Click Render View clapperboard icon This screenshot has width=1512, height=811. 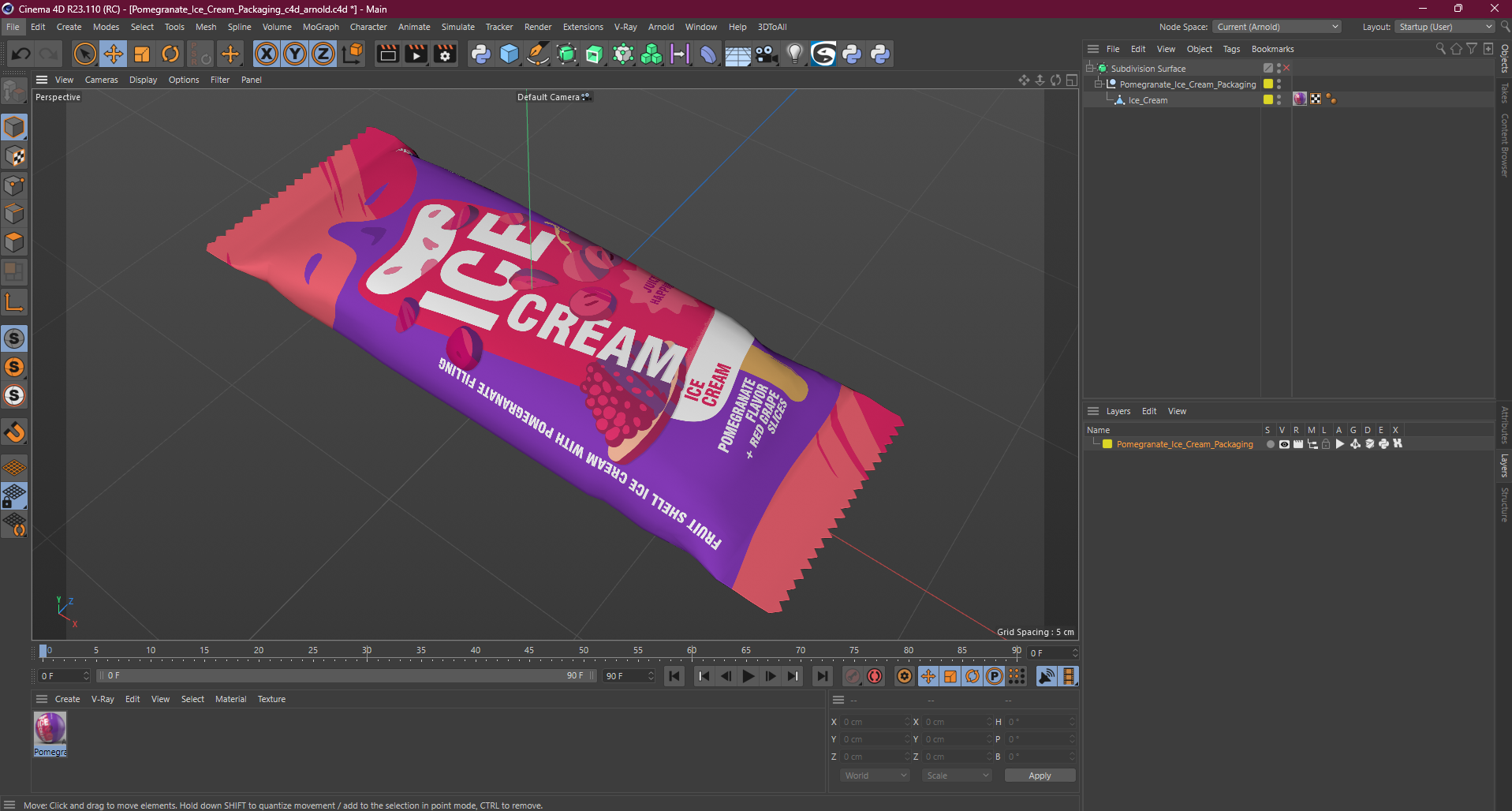click(387, 54)
